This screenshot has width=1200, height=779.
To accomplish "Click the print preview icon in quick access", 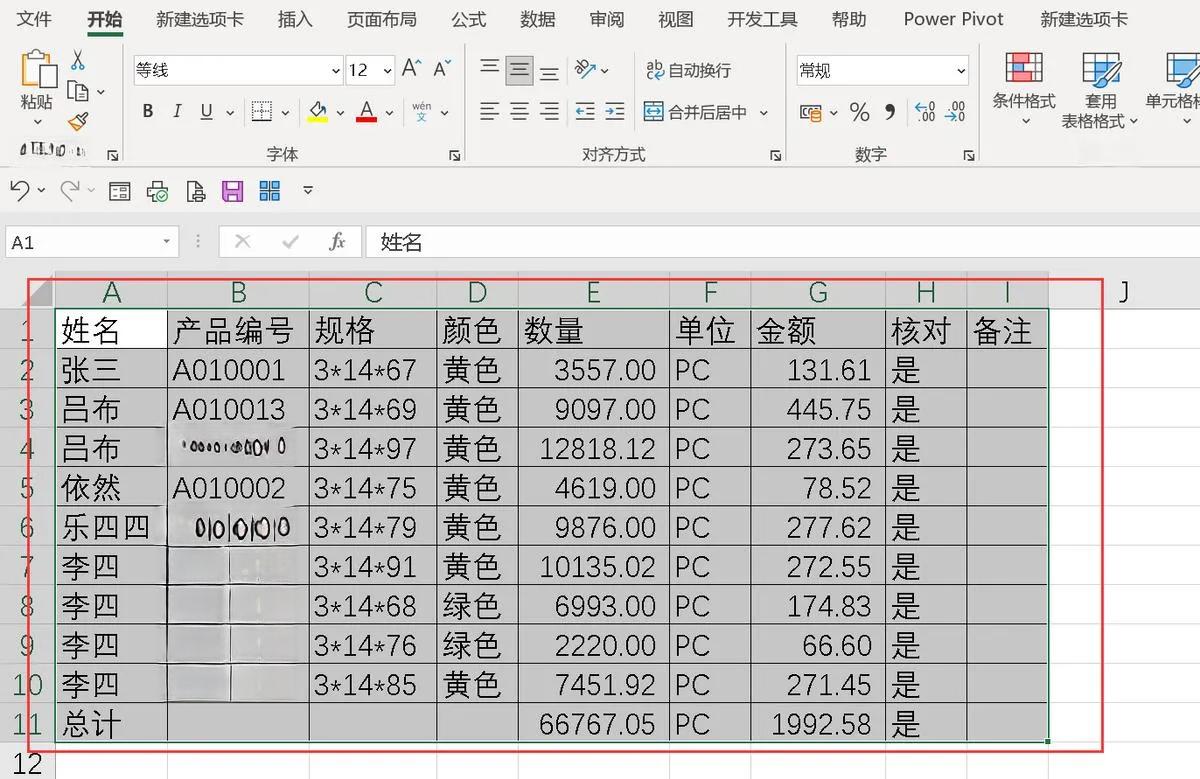I will pyautogui.click(x=196, y=190).
